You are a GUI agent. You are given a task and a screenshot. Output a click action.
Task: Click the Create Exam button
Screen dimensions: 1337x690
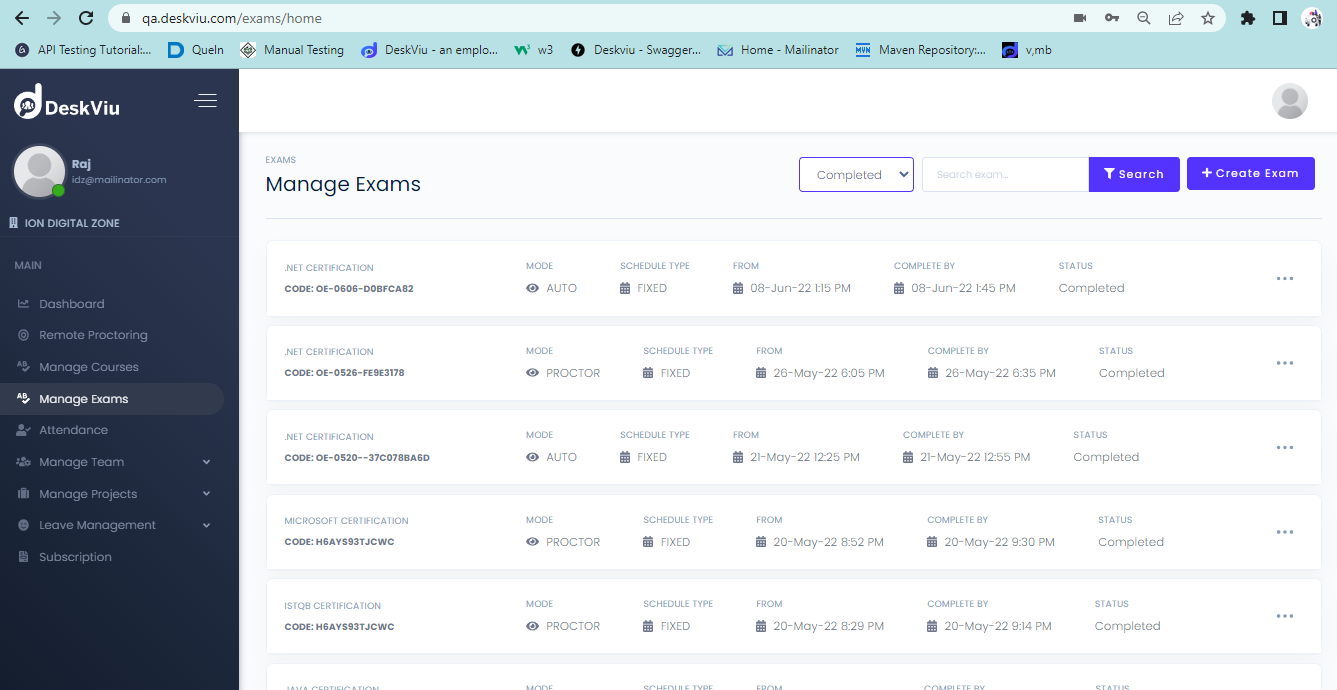(1250, 173)
